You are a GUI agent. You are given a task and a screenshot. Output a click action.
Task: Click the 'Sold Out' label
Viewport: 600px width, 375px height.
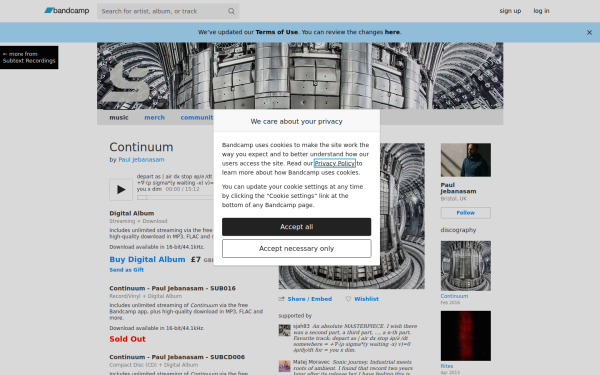click(127, 339)
